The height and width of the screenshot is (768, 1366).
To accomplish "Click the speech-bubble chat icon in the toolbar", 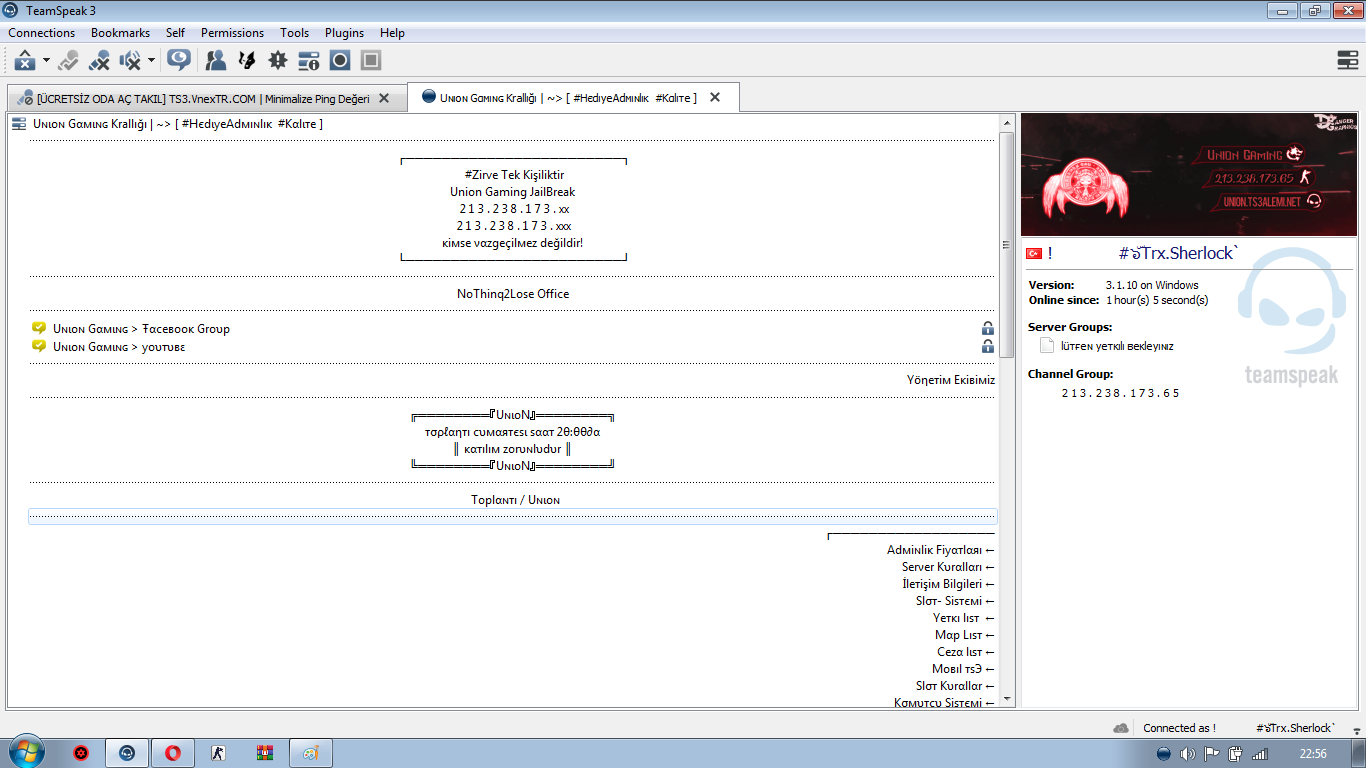I will pyautogui.click(x=179, y=61).
